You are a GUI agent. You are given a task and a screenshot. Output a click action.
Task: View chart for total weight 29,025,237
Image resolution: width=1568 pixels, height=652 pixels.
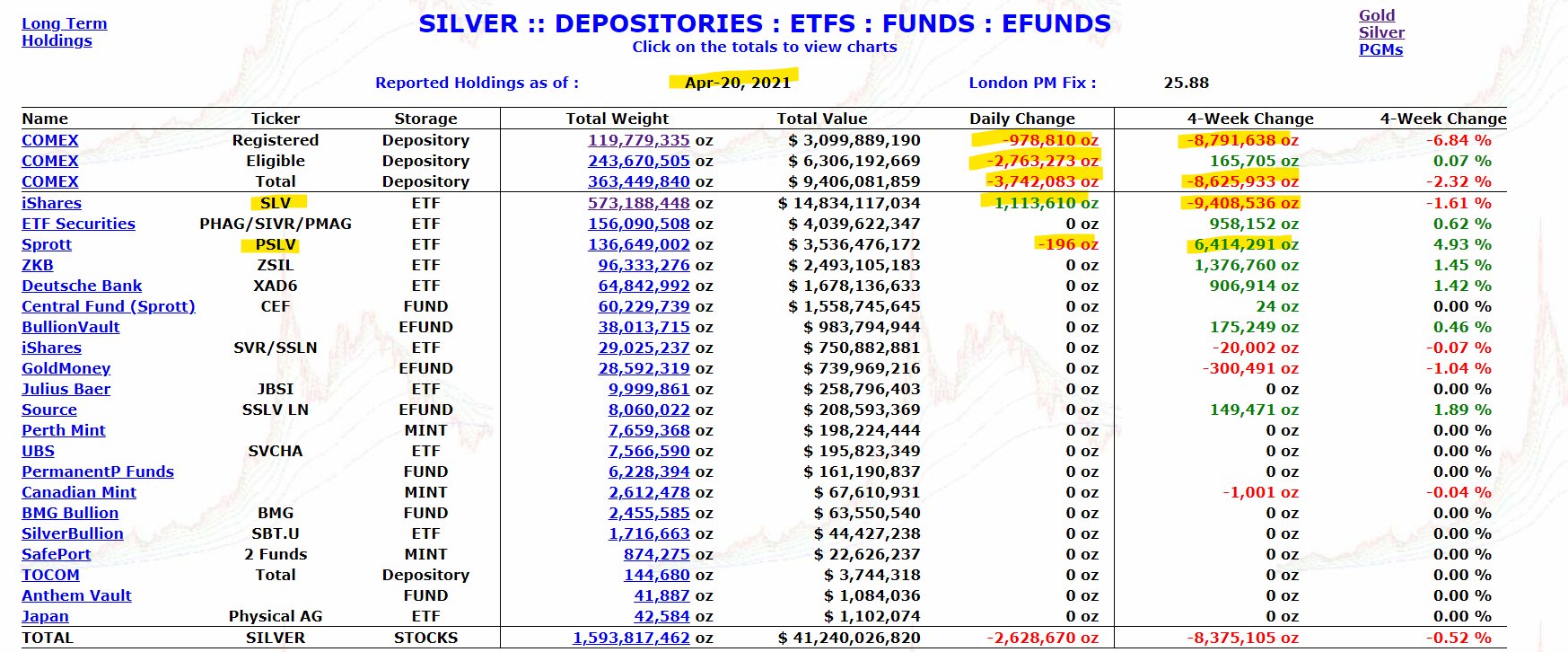tap(644, 348)
